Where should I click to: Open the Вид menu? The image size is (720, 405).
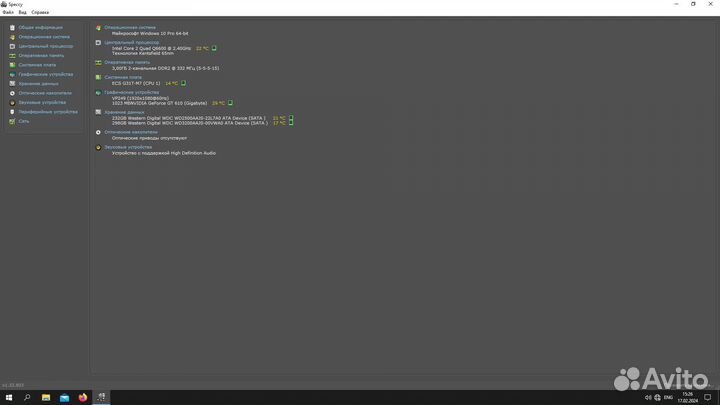[x=22, y=12]
